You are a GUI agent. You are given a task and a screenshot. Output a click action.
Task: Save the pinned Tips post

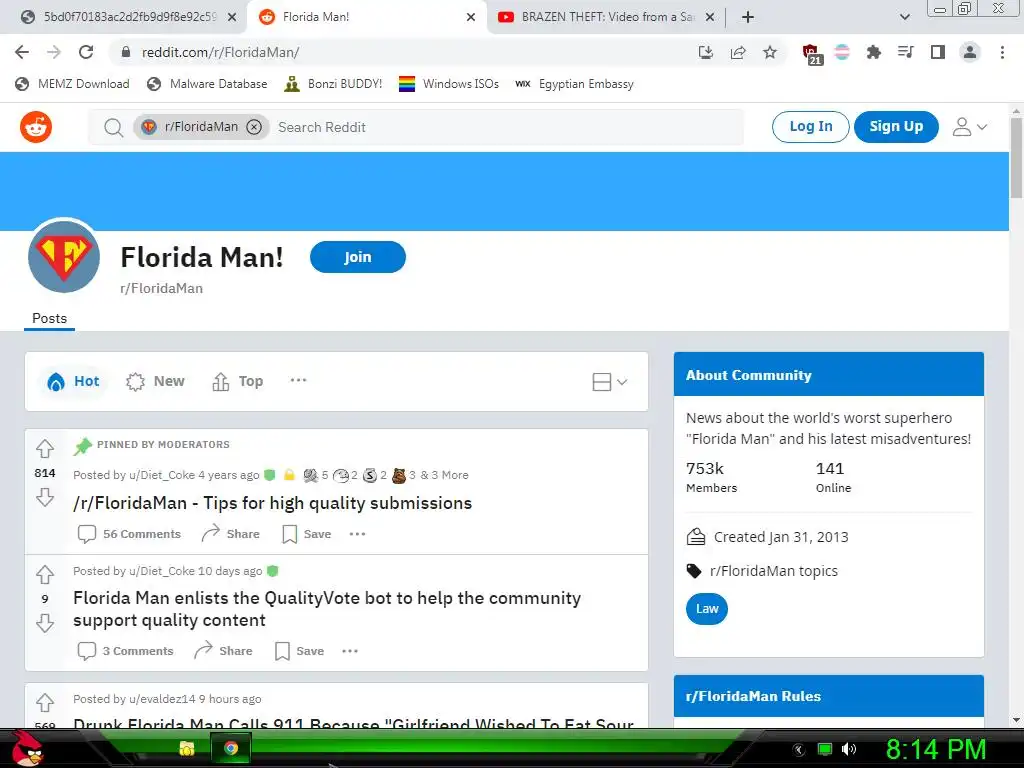pyautogui.click(x=306, y=534)
